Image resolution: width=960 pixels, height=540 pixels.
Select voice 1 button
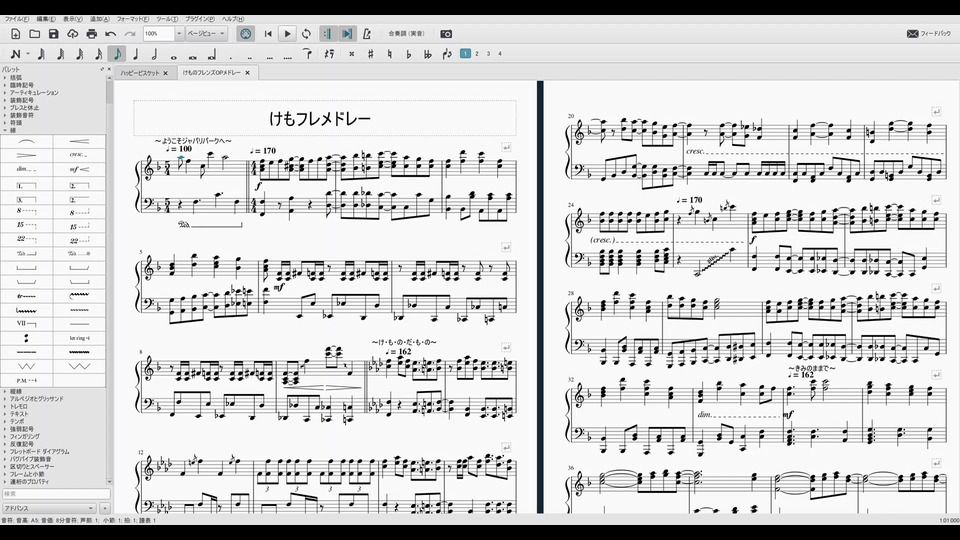(465, 54)
